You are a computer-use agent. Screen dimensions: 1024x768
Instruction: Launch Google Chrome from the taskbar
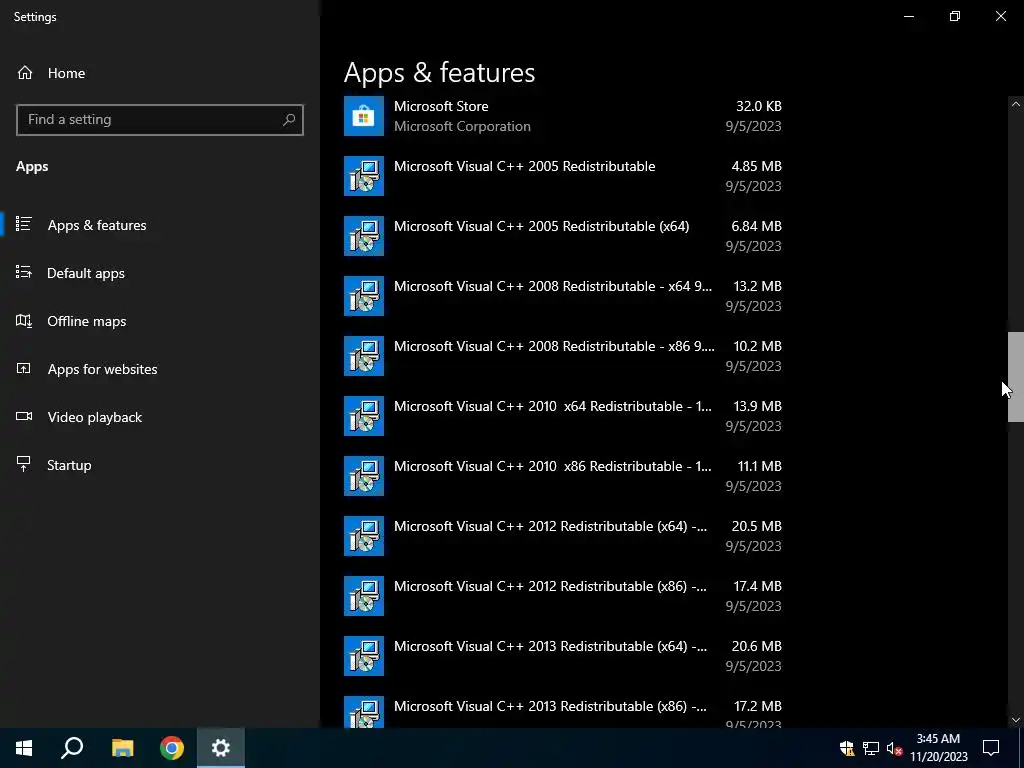click(172, 748)
